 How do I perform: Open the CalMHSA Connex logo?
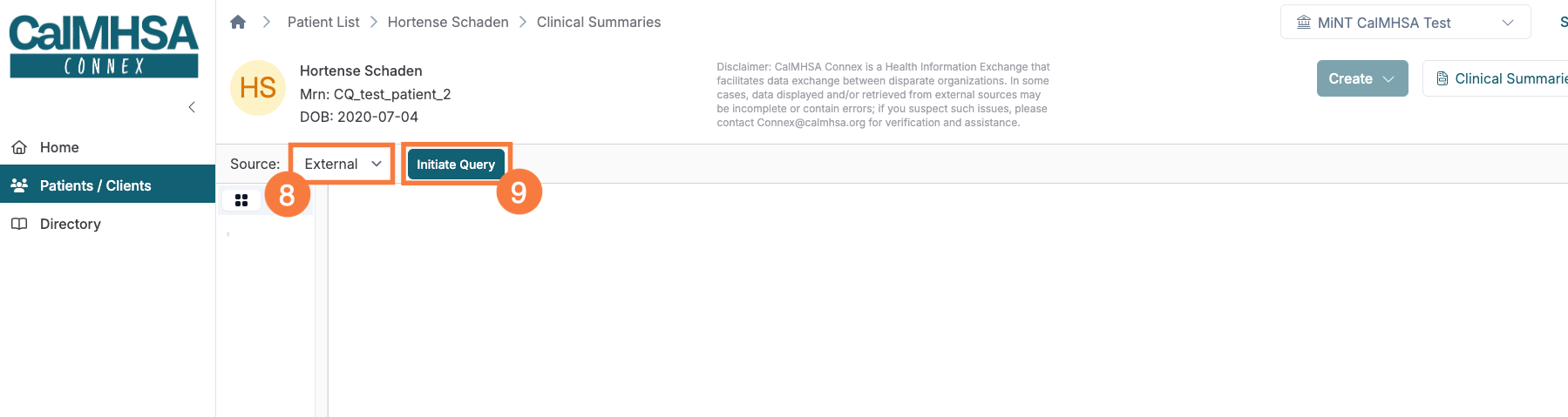104,46
